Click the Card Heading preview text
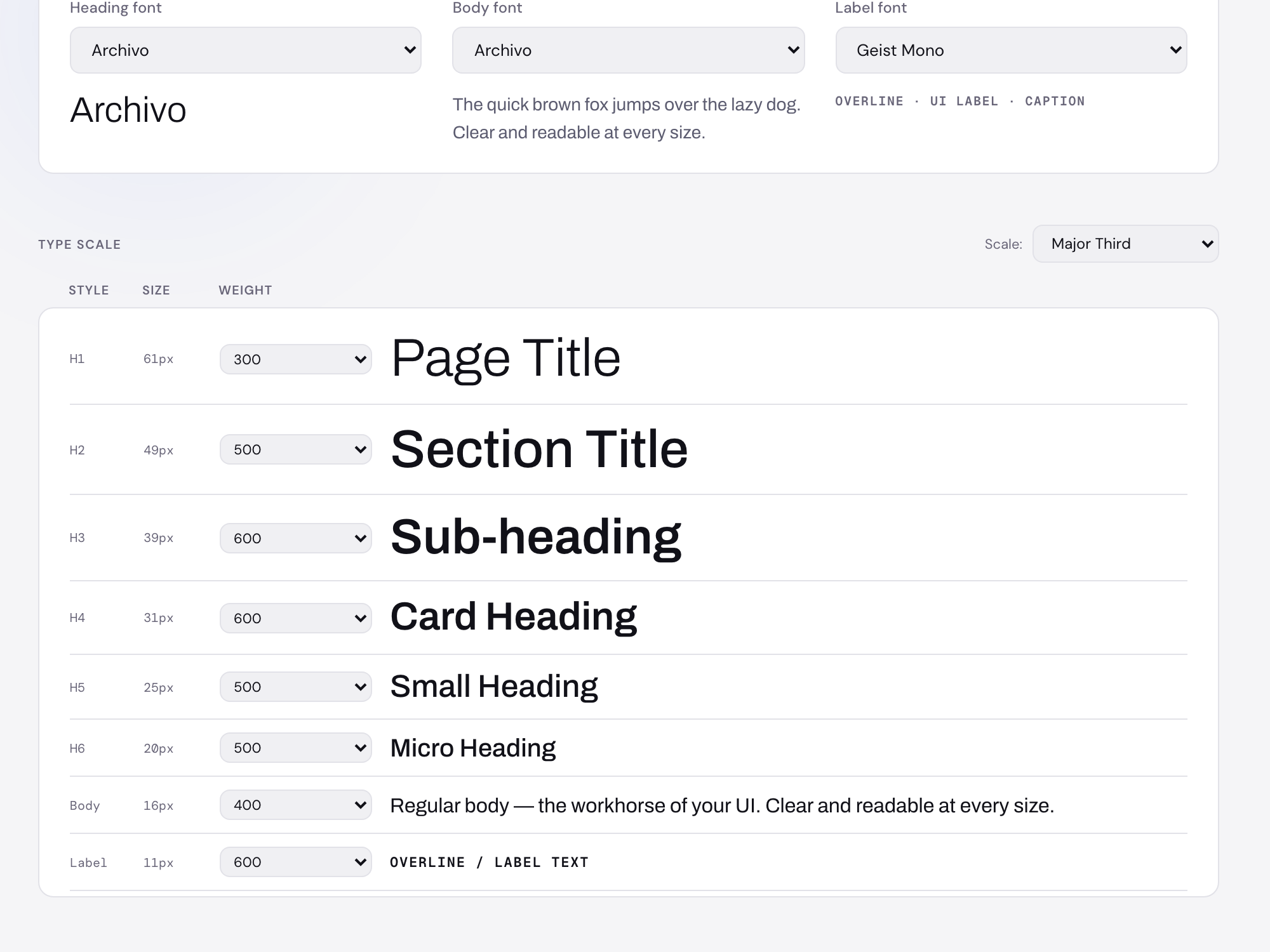Image resolution: width=1270 pixels, height=952 pixels. click(x=514, y=617)
